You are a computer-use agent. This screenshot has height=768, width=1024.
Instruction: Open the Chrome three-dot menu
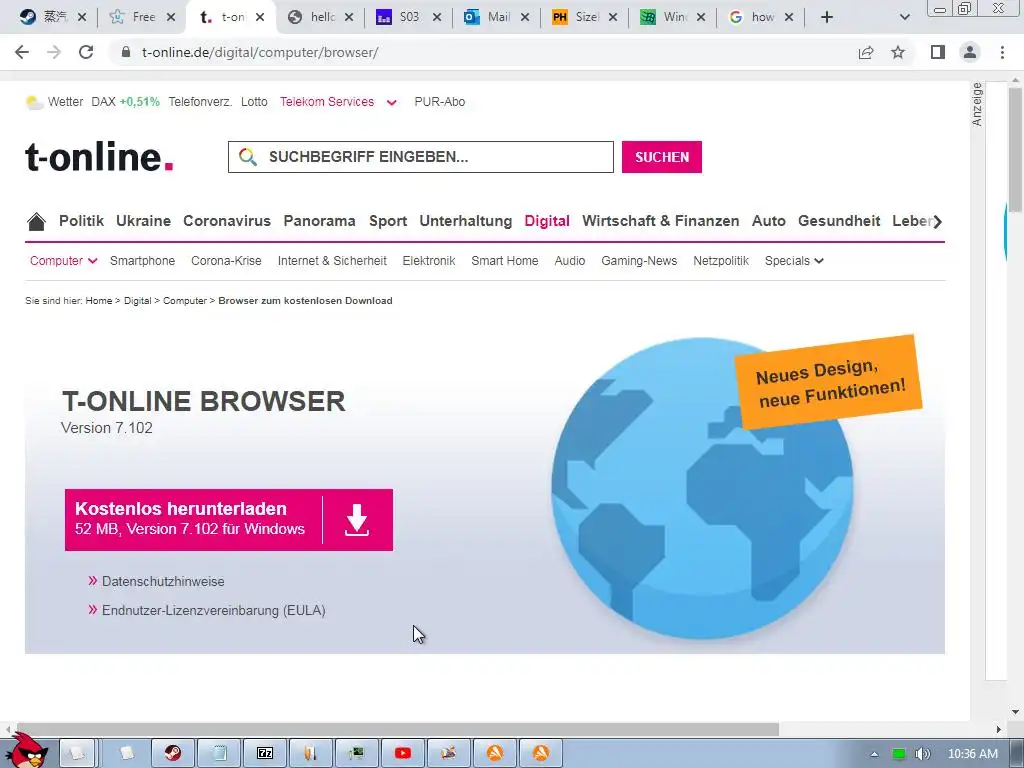point(1002,52)
